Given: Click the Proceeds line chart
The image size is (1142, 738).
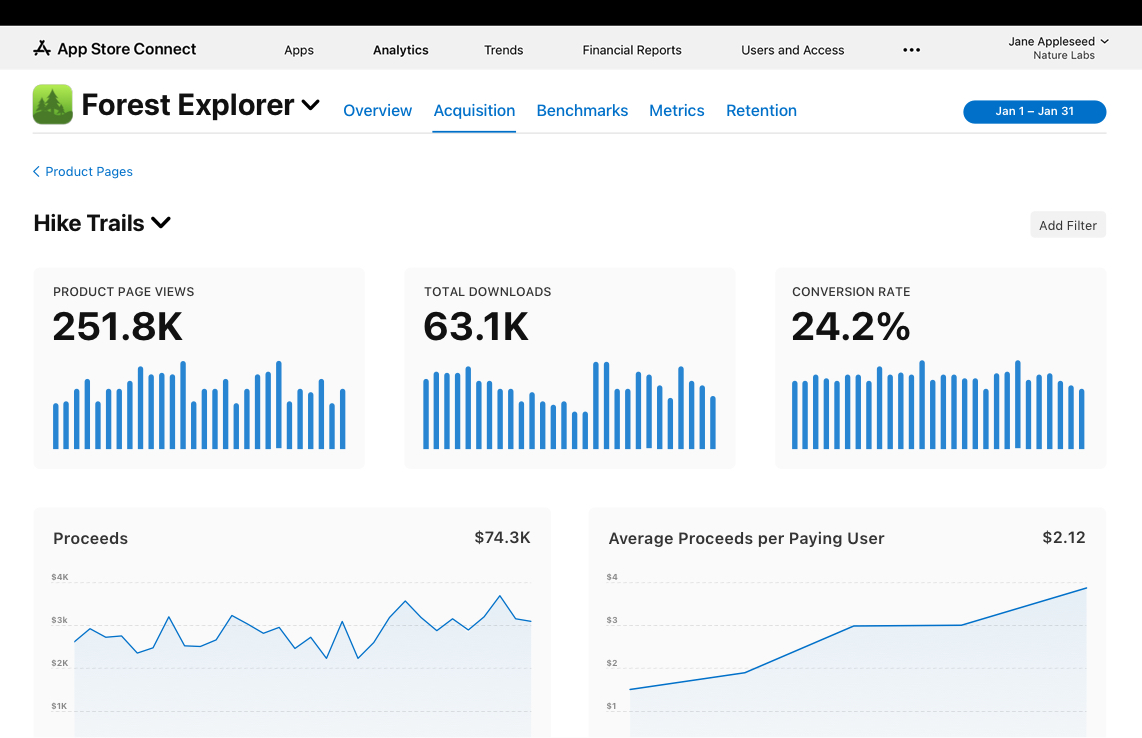Looking at the screenshot, I should [x=302, y=650].
